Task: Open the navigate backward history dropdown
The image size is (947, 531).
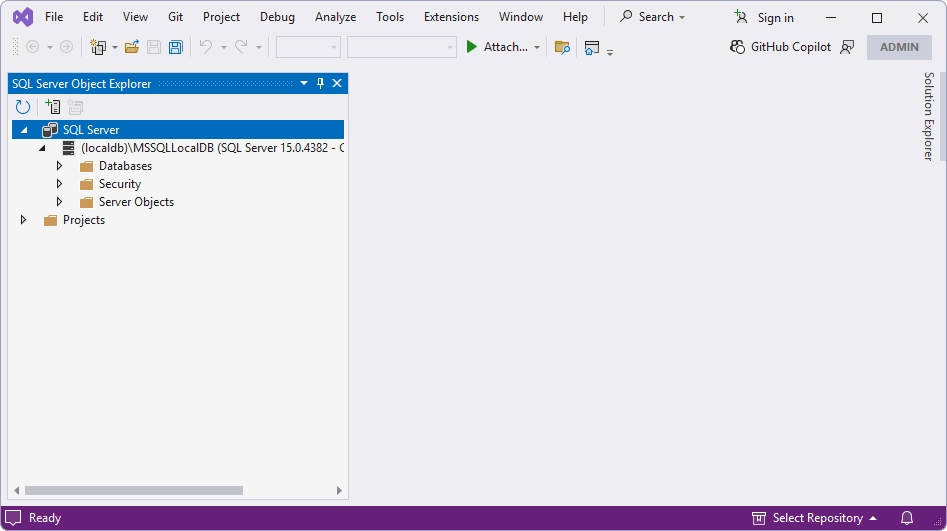Action: [50, 47]
